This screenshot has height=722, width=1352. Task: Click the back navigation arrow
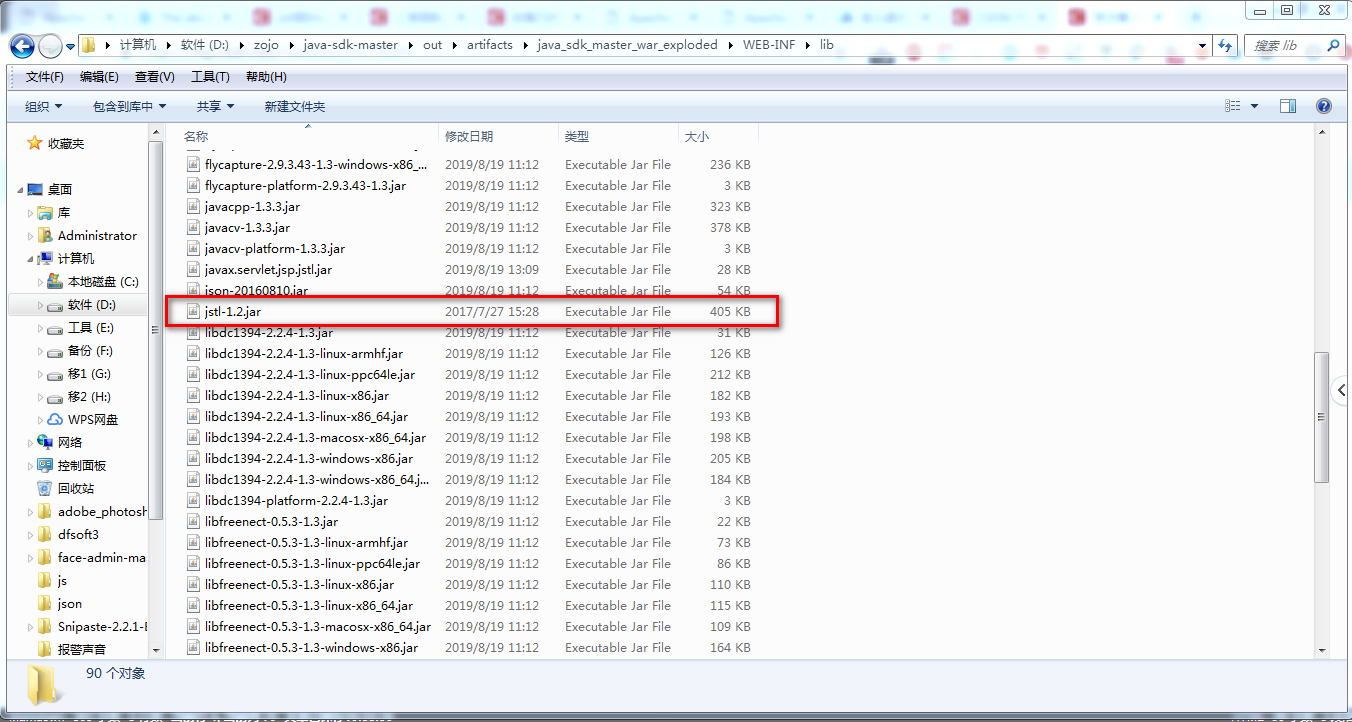pyautogui.click(x=22, y=45)
